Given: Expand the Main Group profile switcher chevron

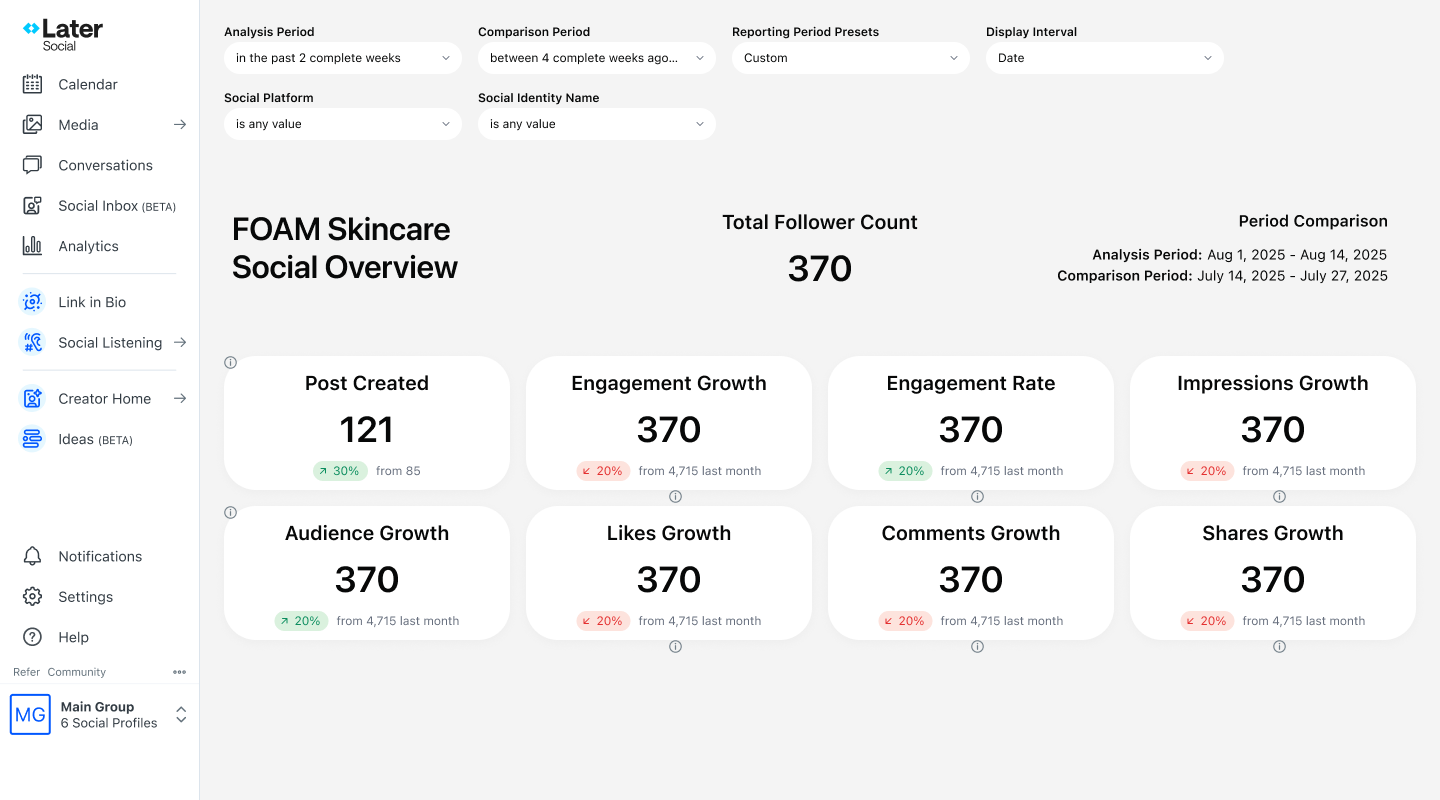Looking at the screenshot, I should click(x=181, y=715).
